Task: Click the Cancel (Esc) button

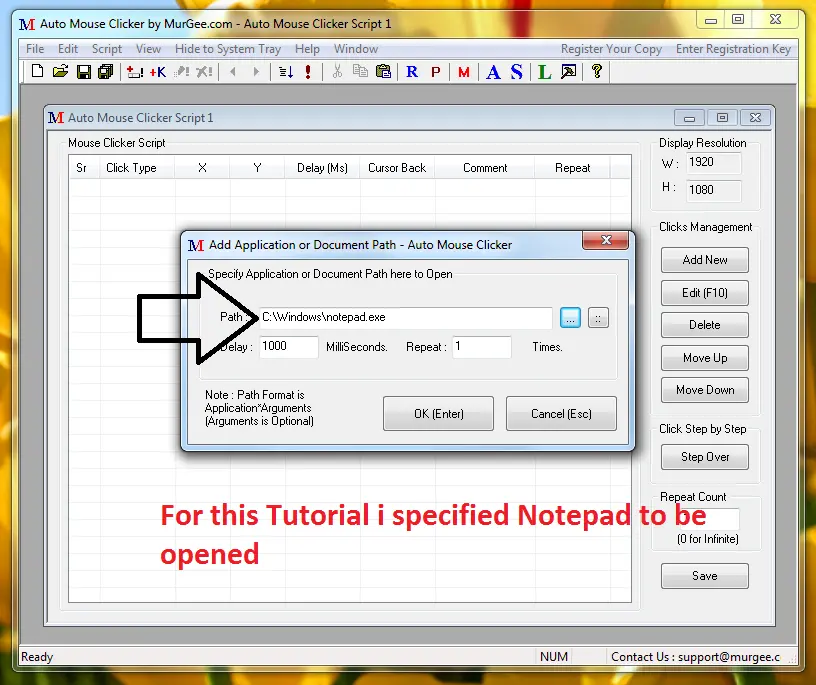Action: tap(561, 414)
